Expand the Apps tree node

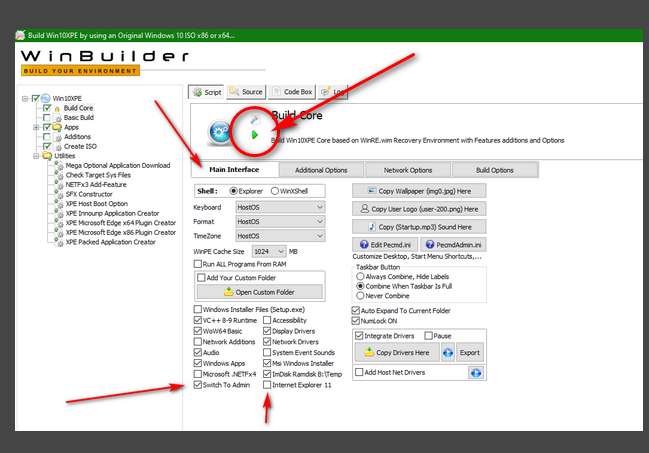(36, 127)
